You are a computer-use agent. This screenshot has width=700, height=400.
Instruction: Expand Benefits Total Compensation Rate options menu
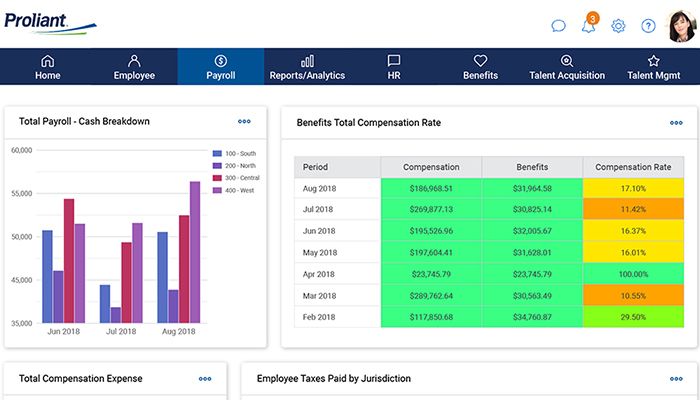[x=676, y=123]
